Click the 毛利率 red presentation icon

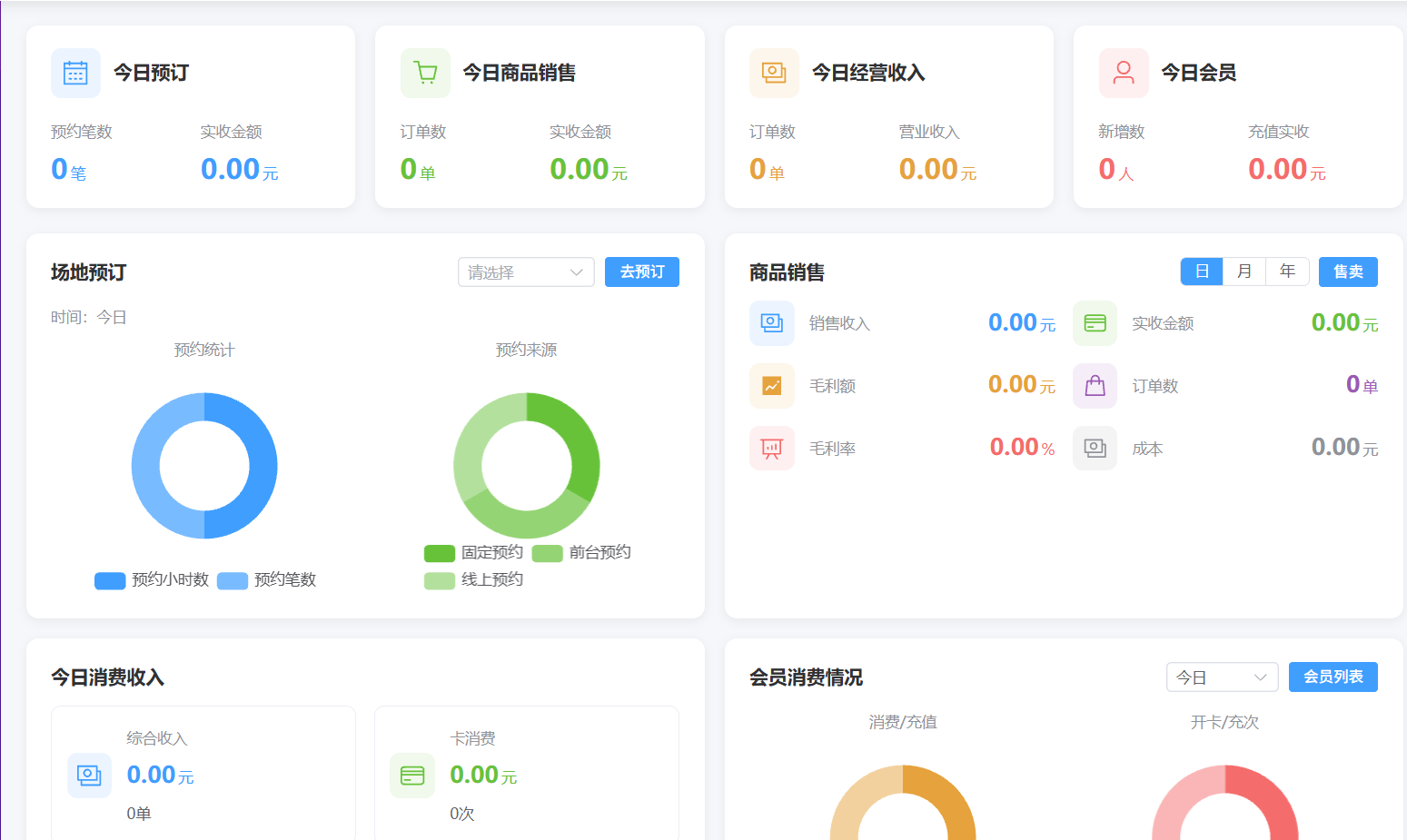click(x=772, y=448)
